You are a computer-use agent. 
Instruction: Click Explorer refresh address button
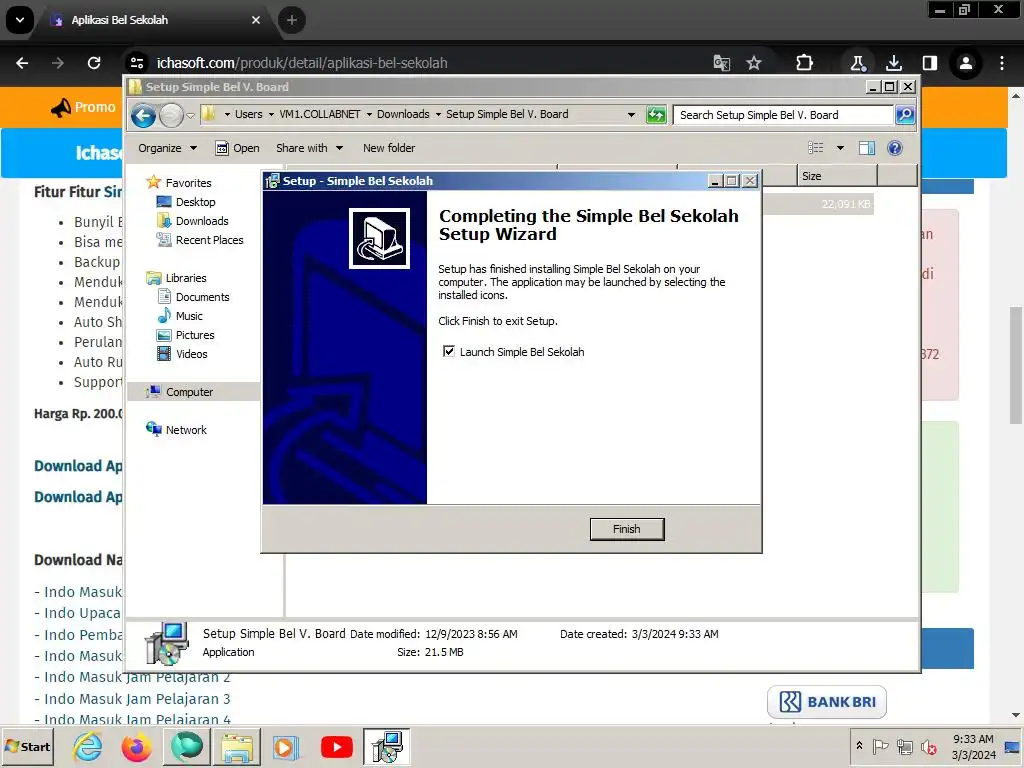coord(656,115)
